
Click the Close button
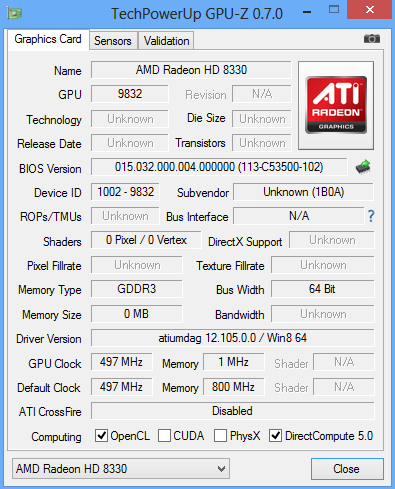[x=347, y=469]
